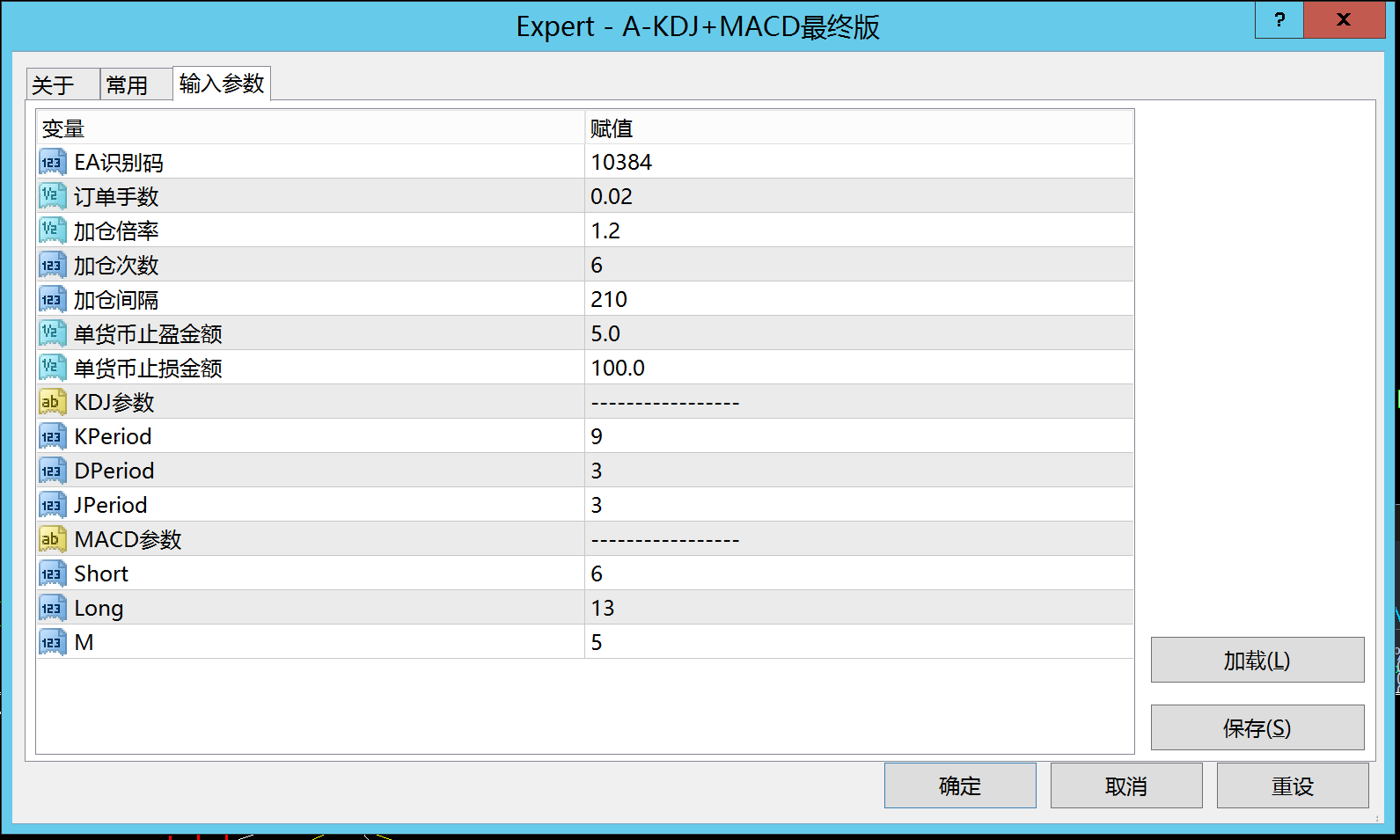Click the integer icon beside Long
Viewport: 1400px width, 840px height.
tap(52, 608)
